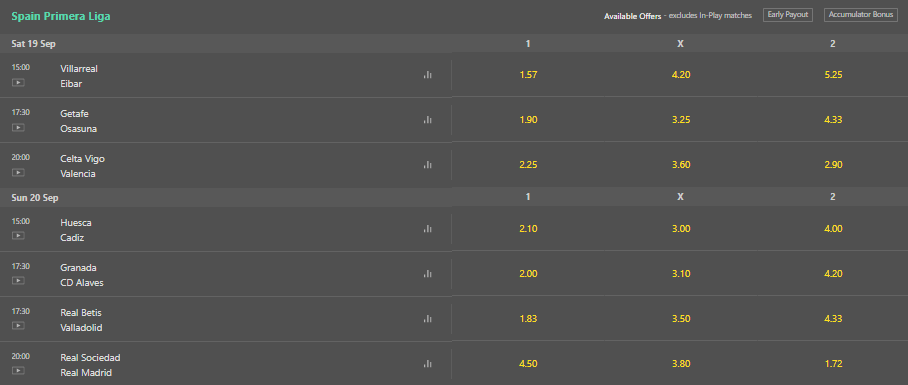This screenshot has height=385, width=908.
Task: Open stats icon for Real Betis vs Valladolid
Action: click(x=427, y=319)
